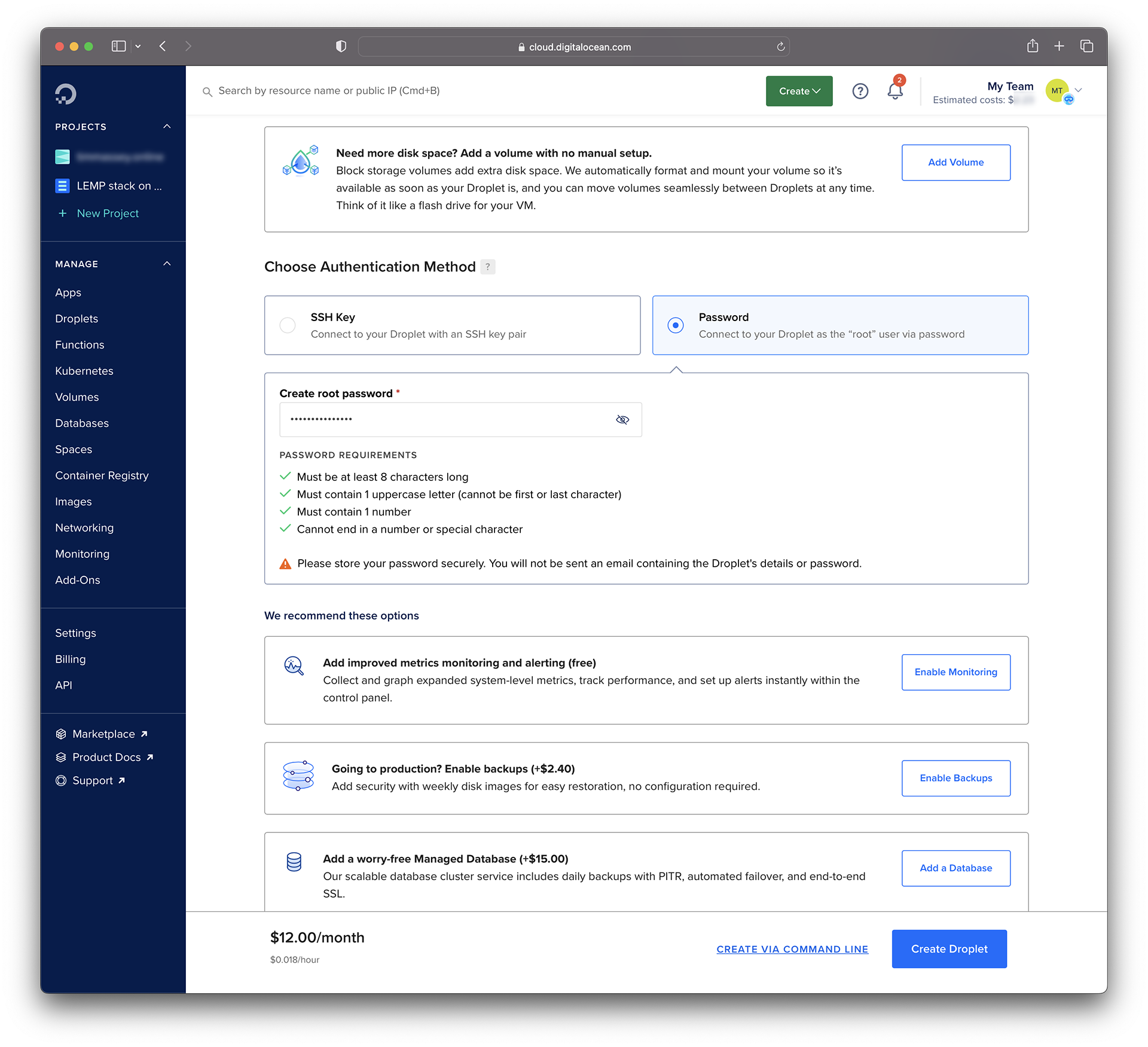This screenshot has width=1148, height=1047.
Task: Toggle password visibility eye icon
Action: pos(622,420)
